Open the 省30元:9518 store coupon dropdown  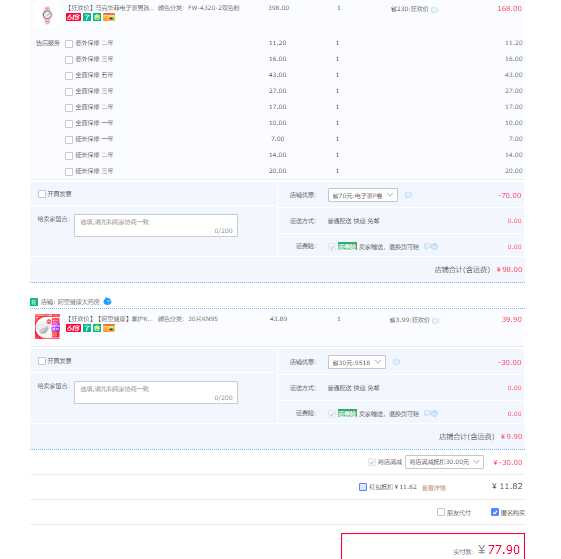[357, 362]
